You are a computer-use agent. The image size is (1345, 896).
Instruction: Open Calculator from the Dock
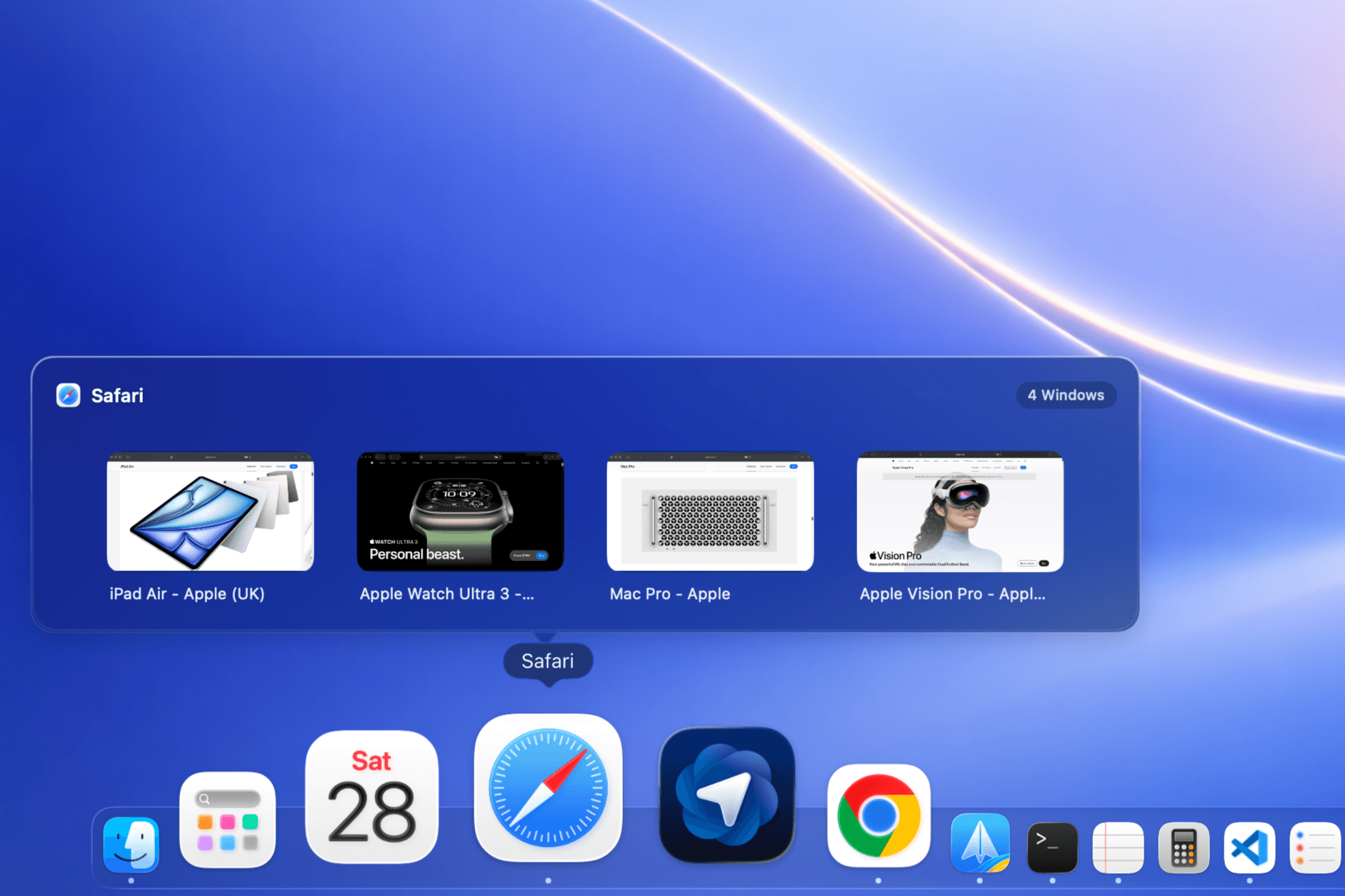[x=1183, y=847]
